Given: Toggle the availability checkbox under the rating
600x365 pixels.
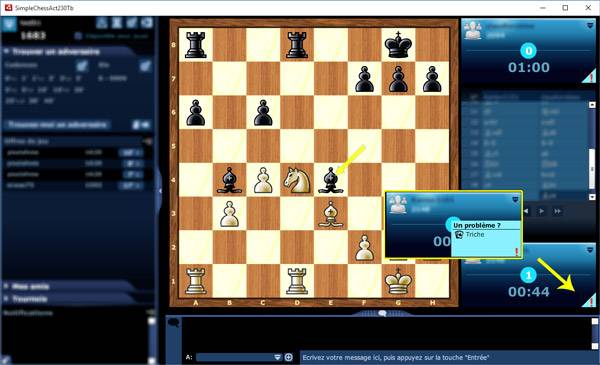Looking at the screenshot, I should coord(78,36).
